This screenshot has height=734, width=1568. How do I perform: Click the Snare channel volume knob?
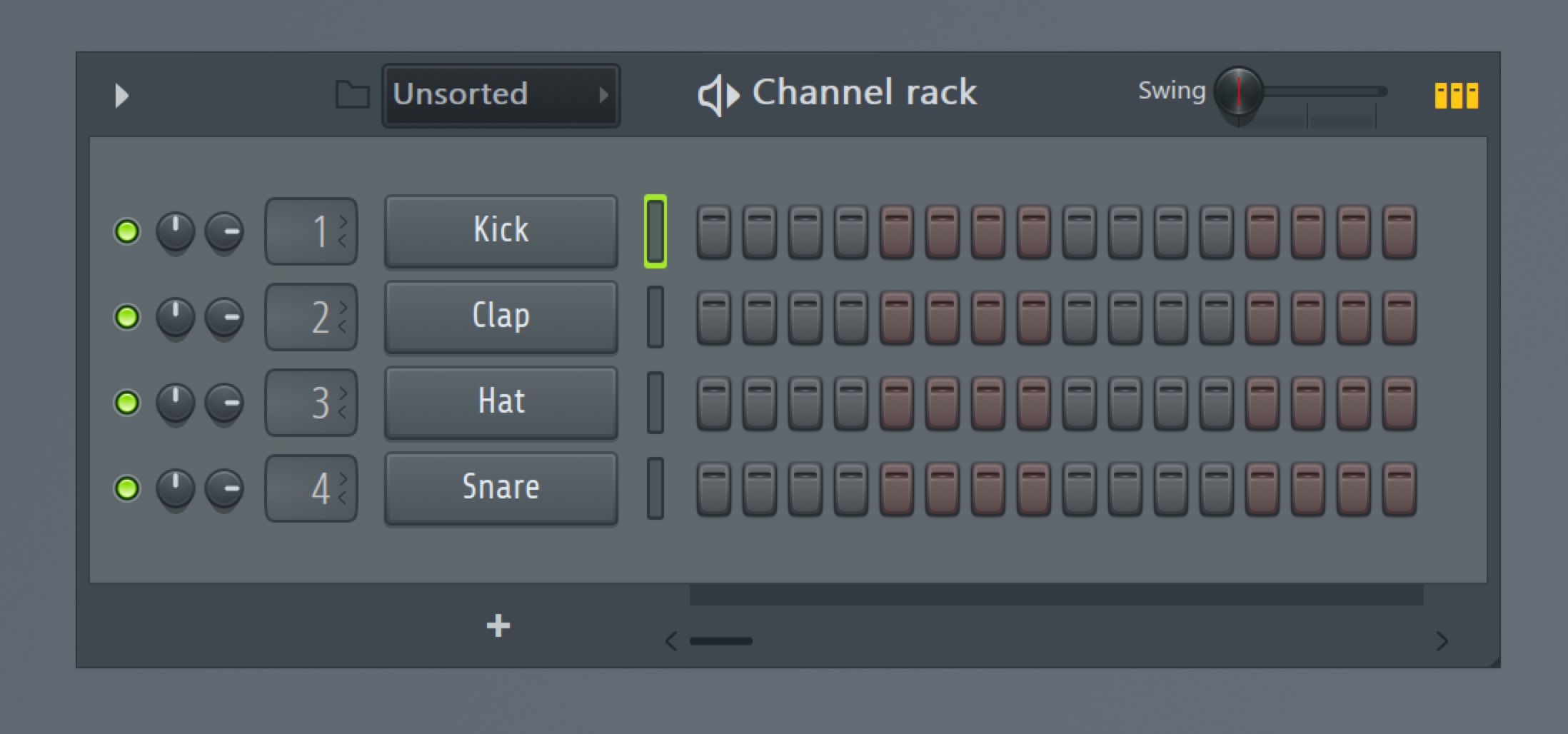[x=224, y=488]
